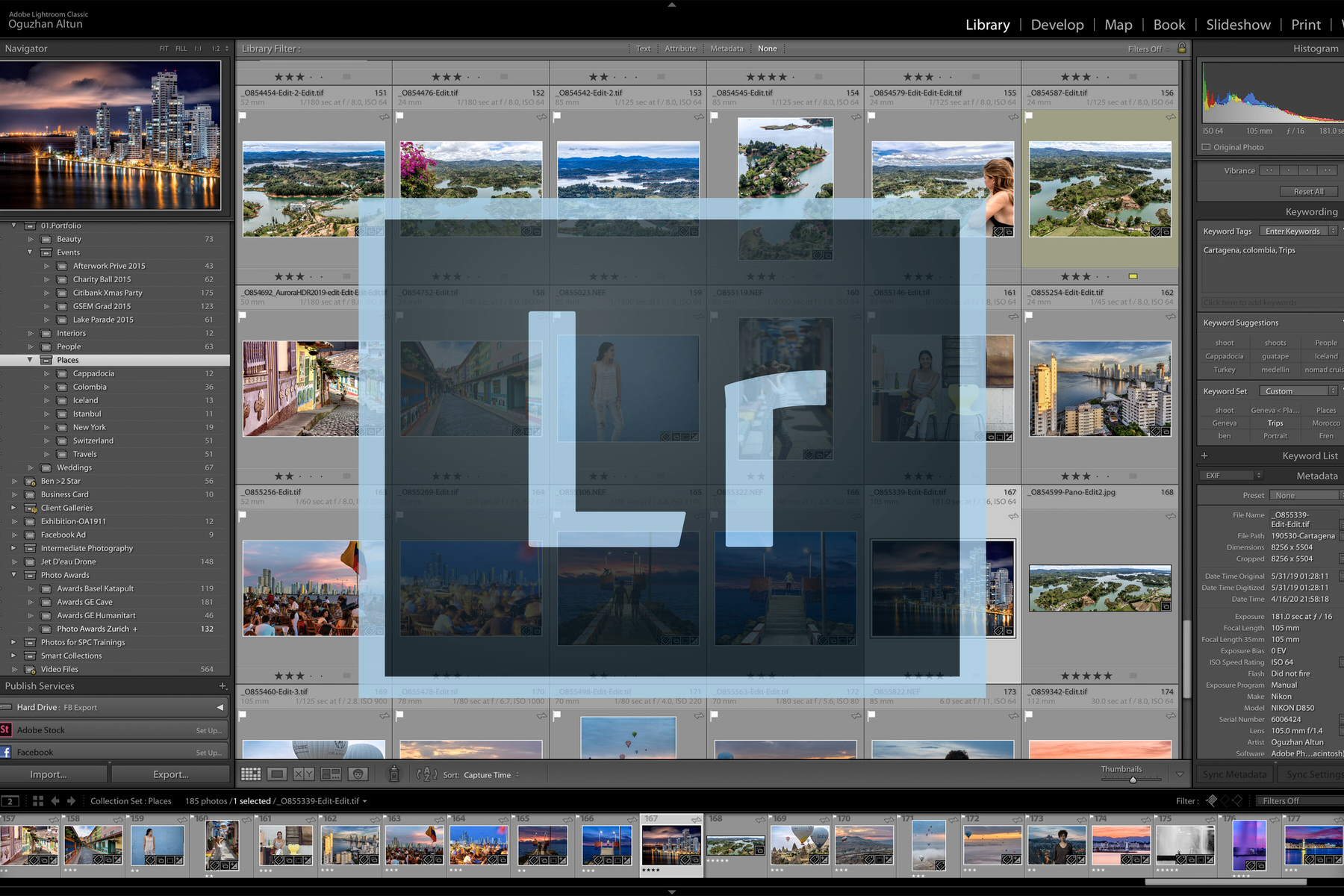Hide the top module panel arrow
Screen dimensions: 1344x896
(672, 4)
